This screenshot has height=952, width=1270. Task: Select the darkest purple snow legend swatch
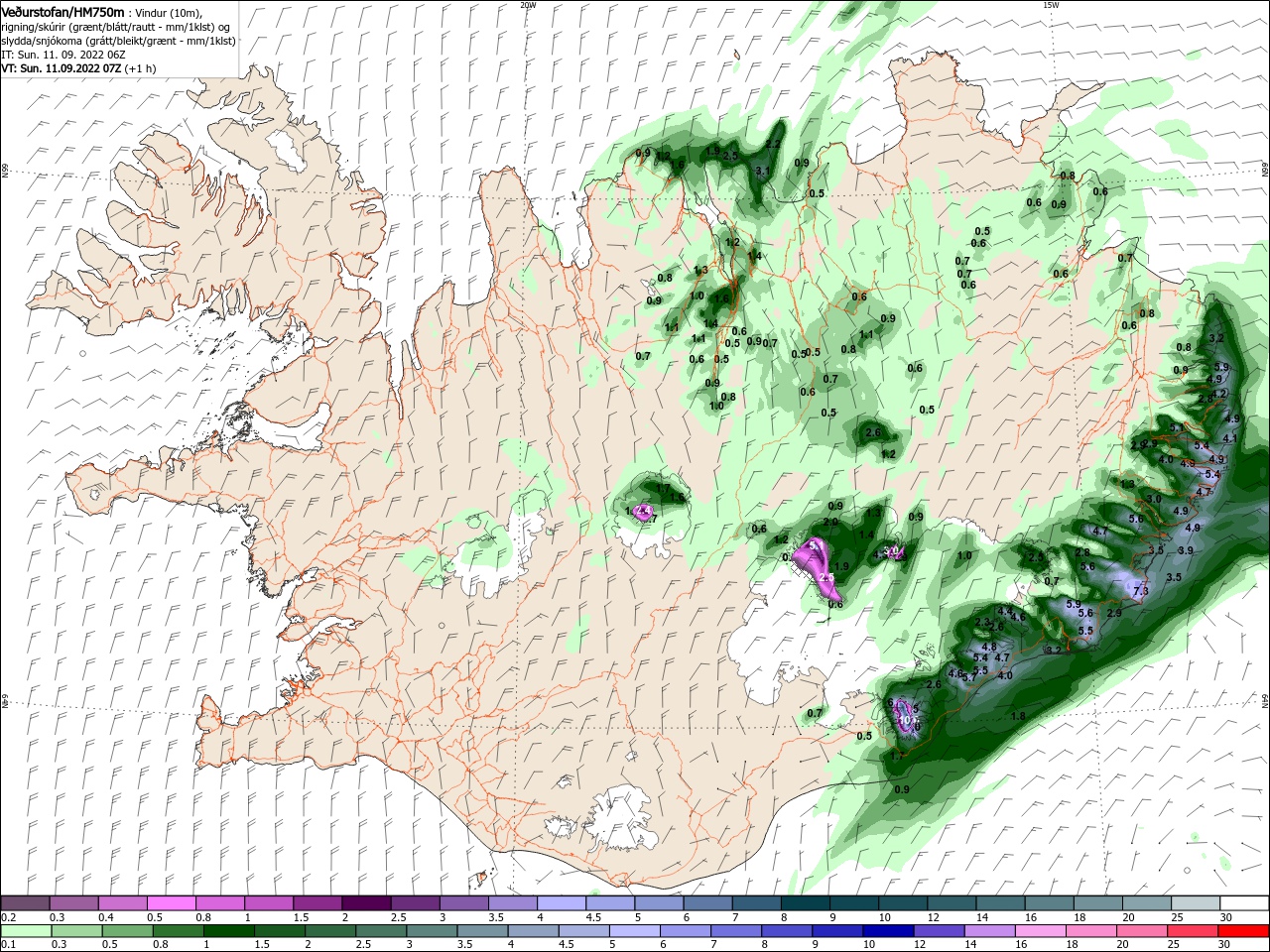pyautogui.click(x=366, y=903)
